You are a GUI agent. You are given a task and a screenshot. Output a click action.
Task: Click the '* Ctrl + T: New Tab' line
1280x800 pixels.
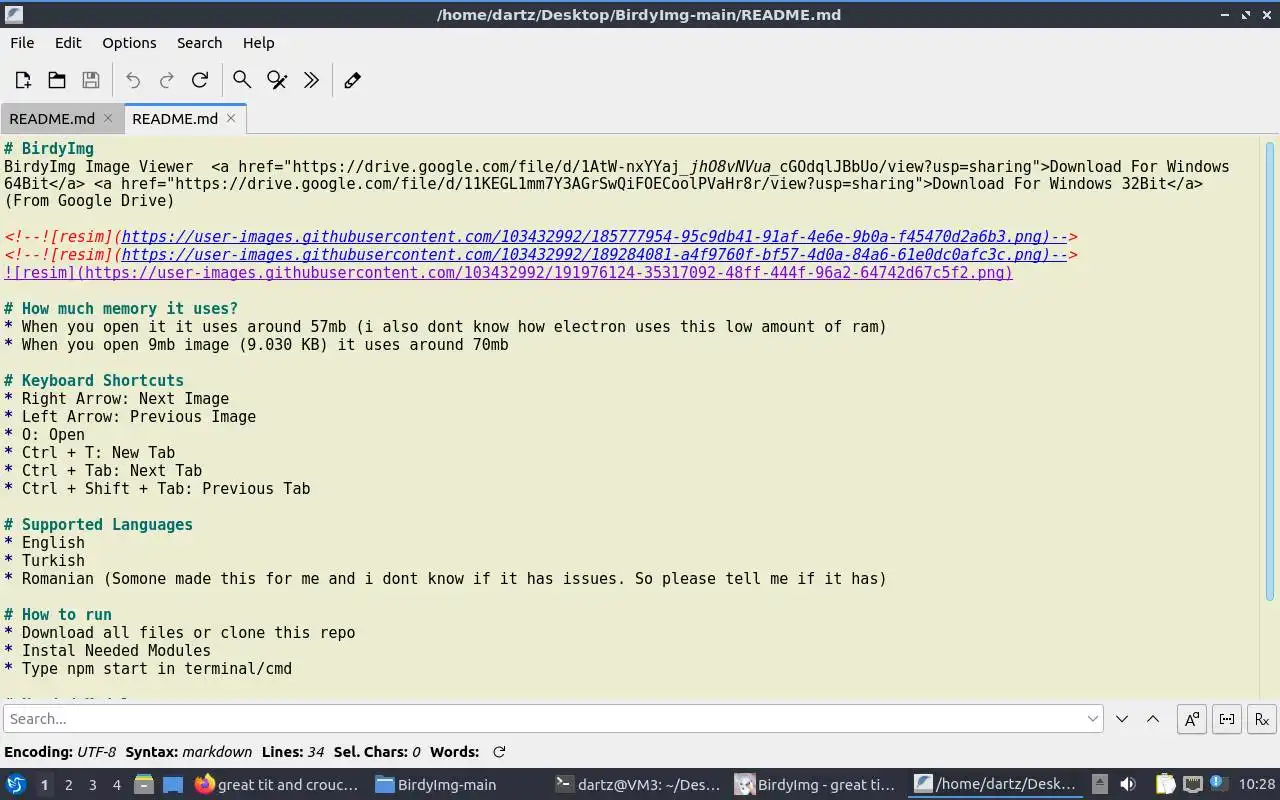(x=90, y=453)
